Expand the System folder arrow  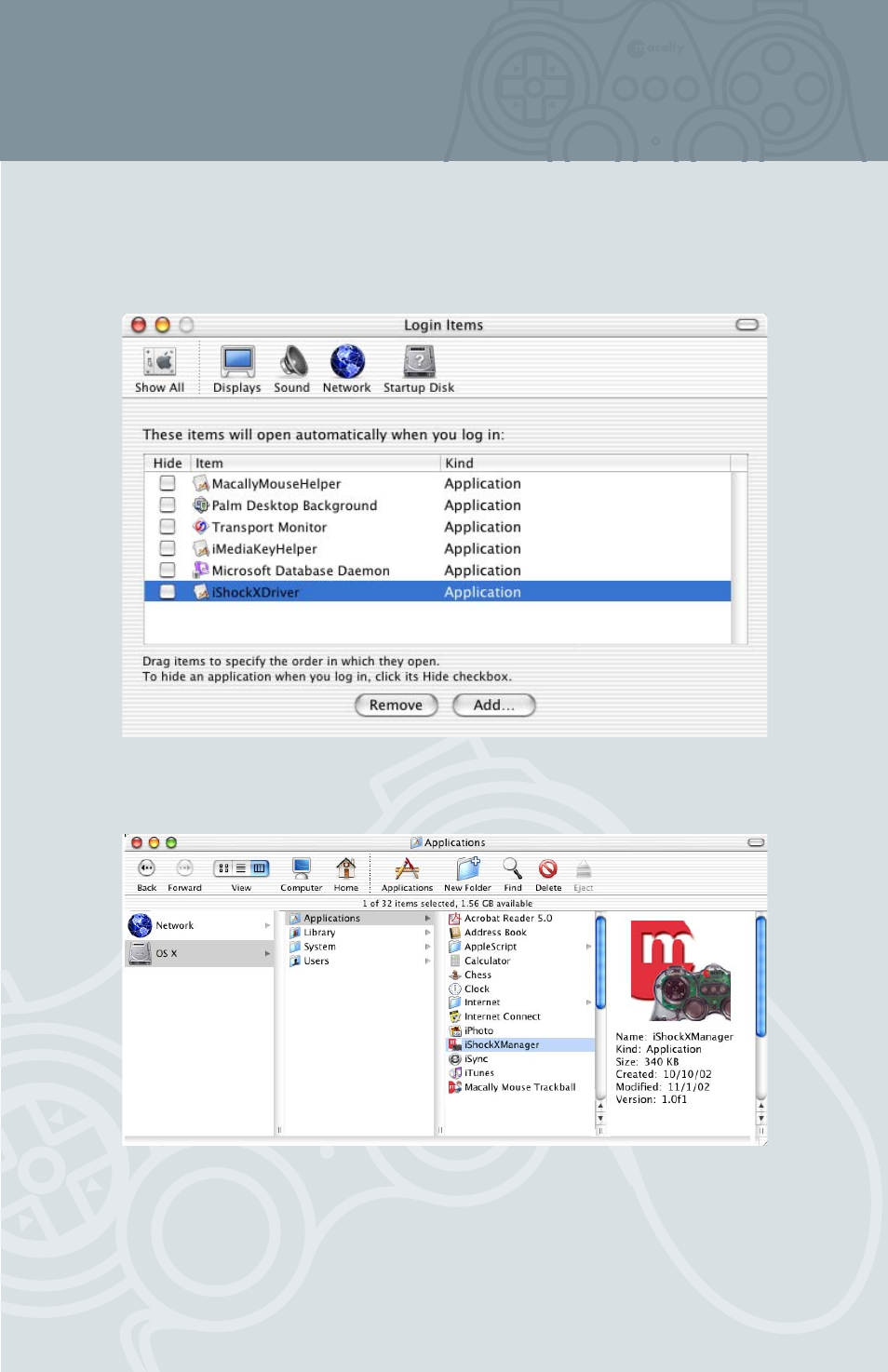tap(427, 947)
